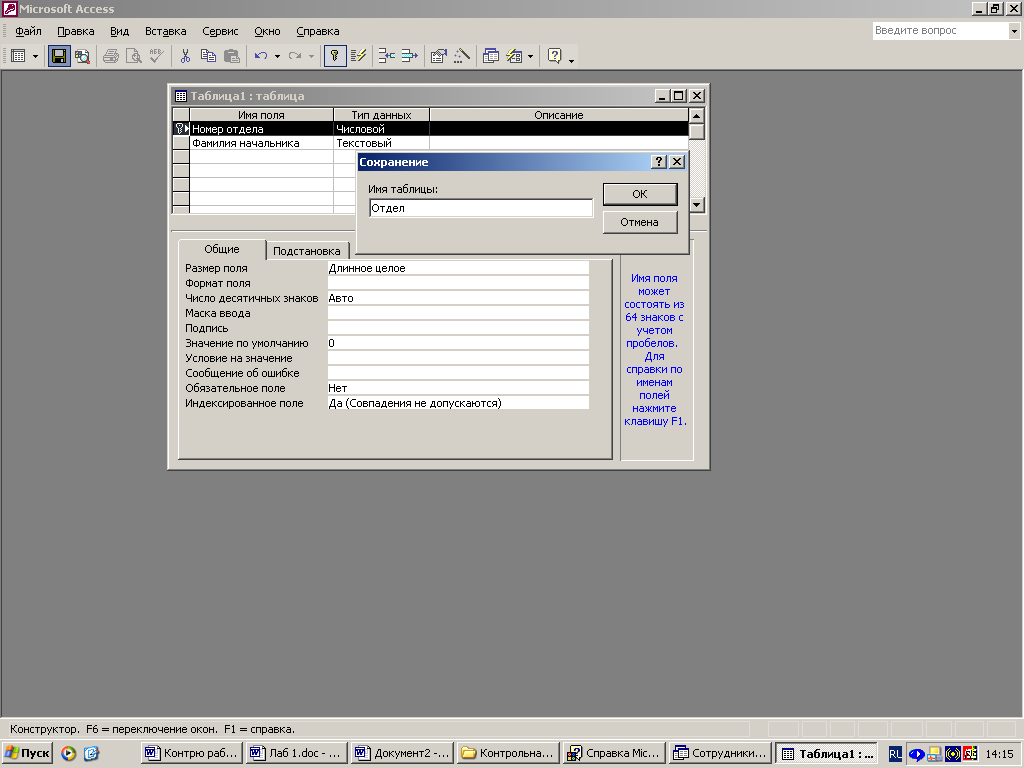The image size is (1024, 768).
Task: Click the Build wand icon
Action: pos(462,56)
